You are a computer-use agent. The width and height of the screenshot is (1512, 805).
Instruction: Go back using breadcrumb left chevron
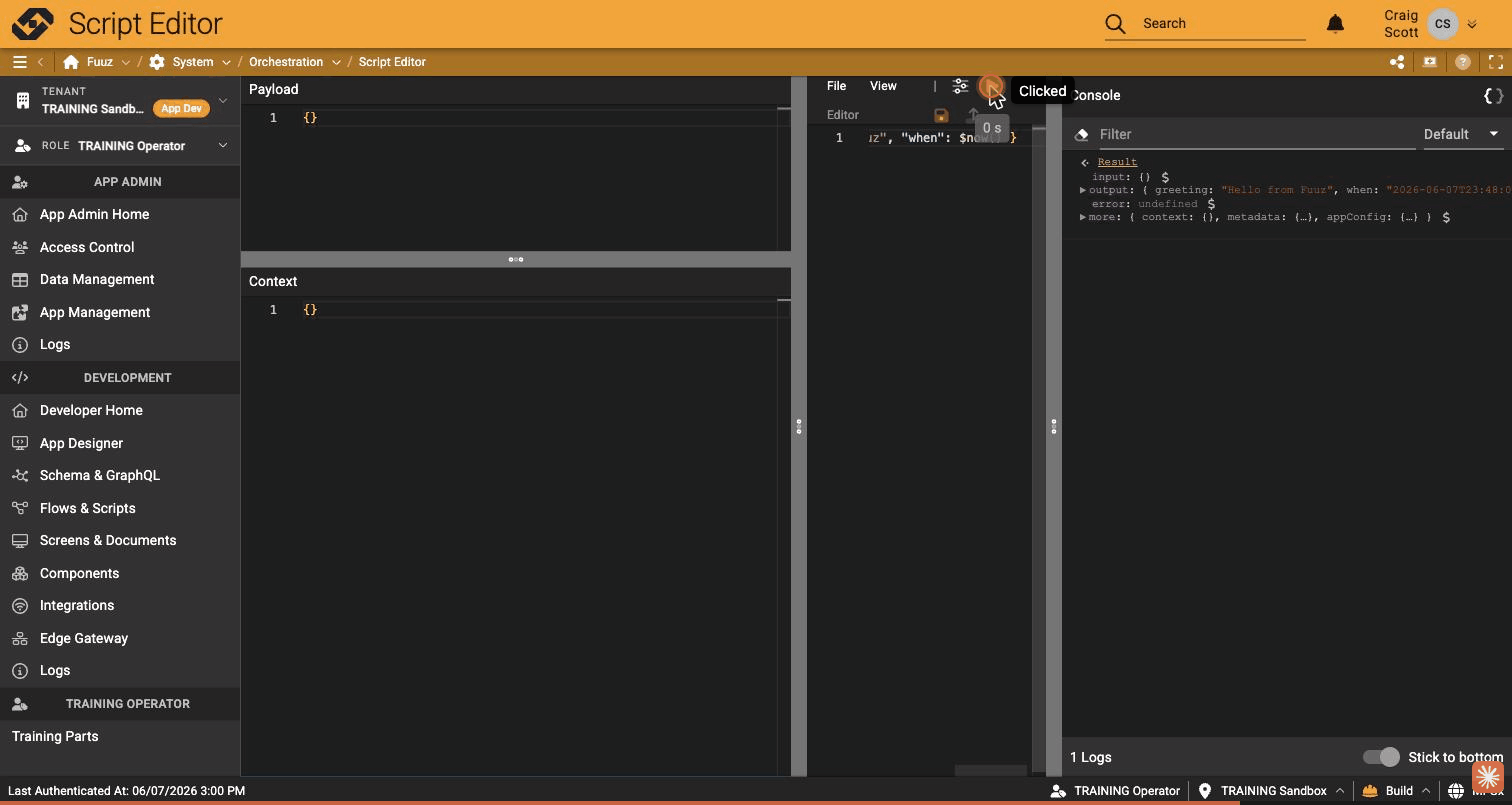tap(41, 62)
